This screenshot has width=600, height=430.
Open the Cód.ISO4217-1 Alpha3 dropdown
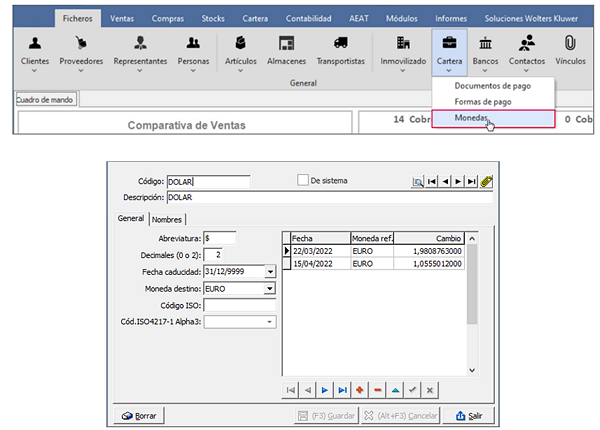click(x=270, y=322)
